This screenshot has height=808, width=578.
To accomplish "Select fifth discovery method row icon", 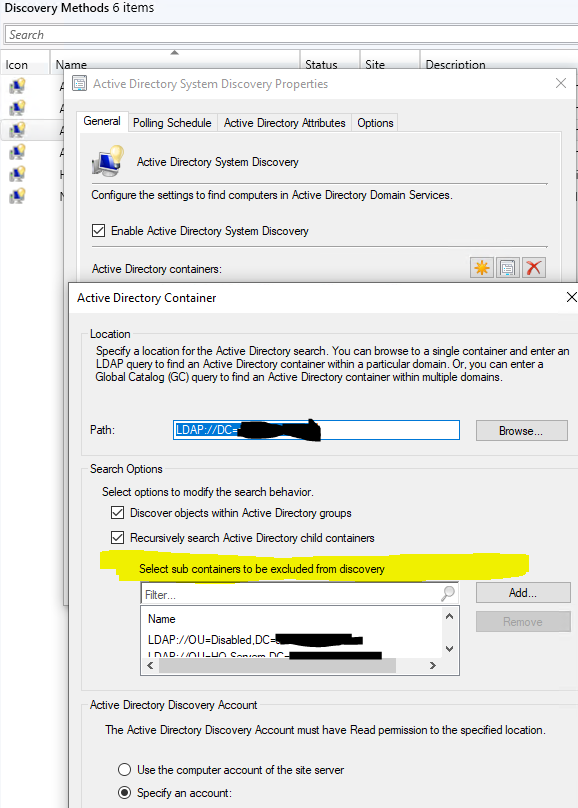I will click(17, 174).
